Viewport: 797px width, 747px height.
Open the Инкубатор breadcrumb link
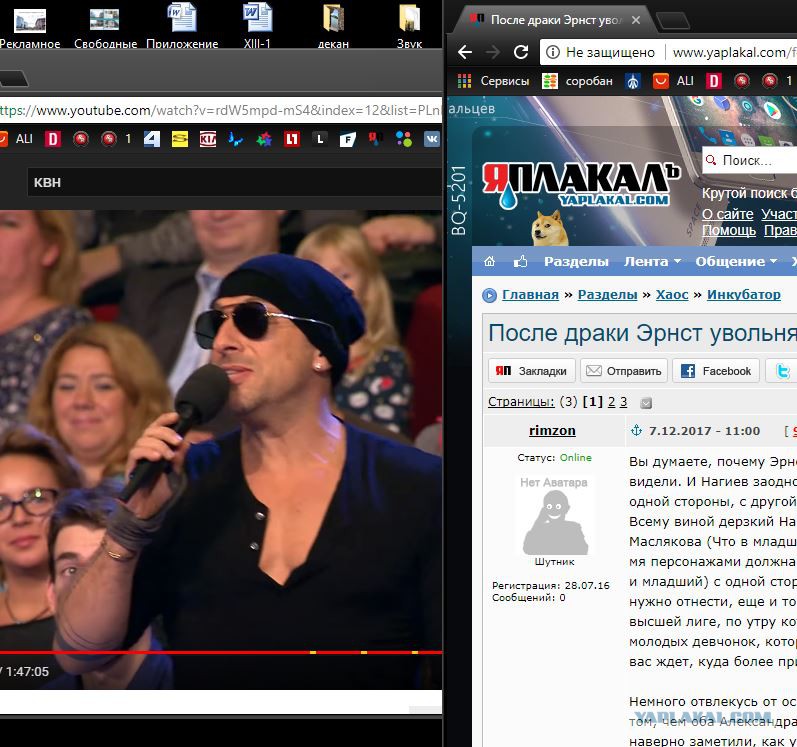click(744, 295)
